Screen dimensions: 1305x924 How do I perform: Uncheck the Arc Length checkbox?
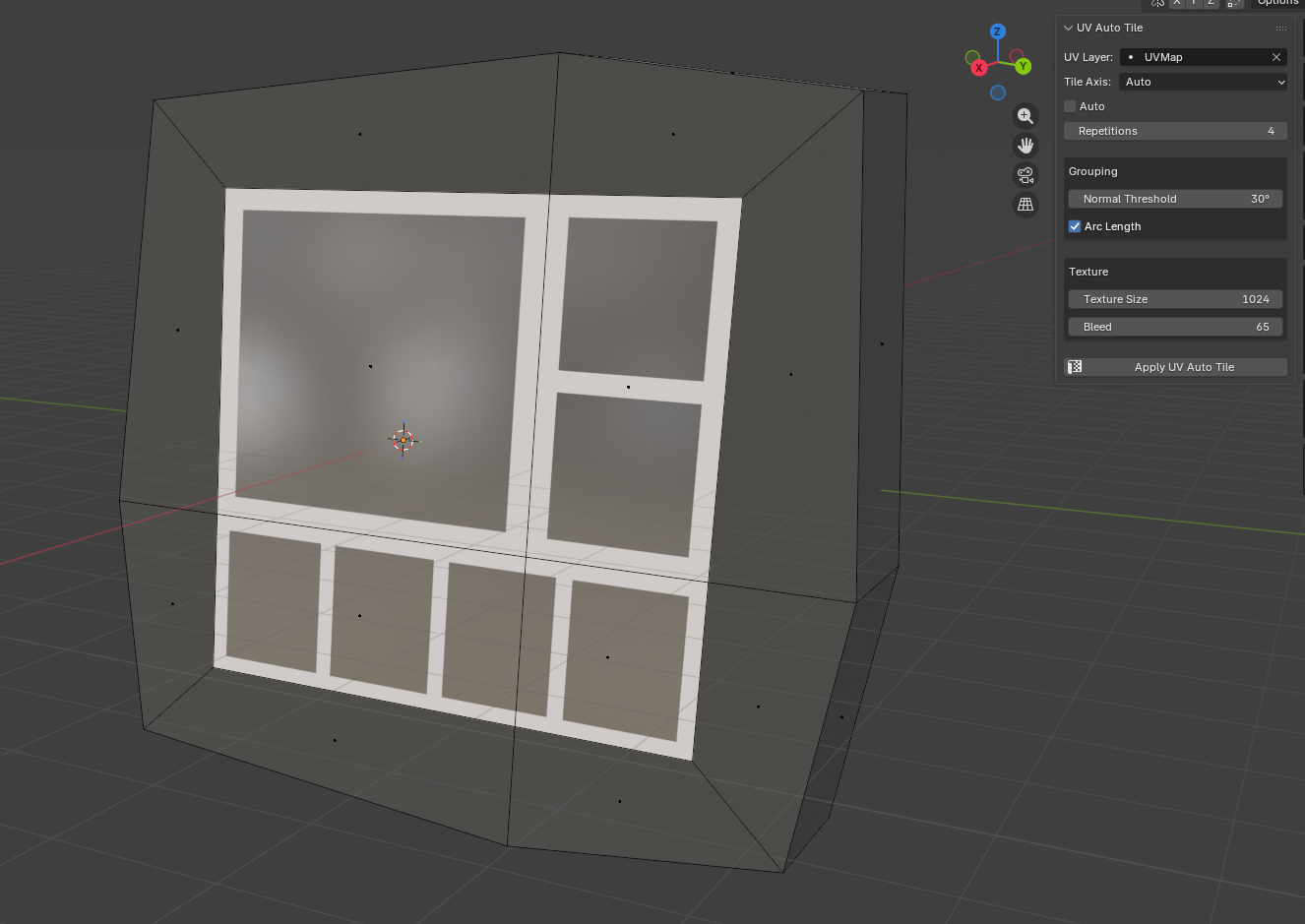click(1075, 226)
